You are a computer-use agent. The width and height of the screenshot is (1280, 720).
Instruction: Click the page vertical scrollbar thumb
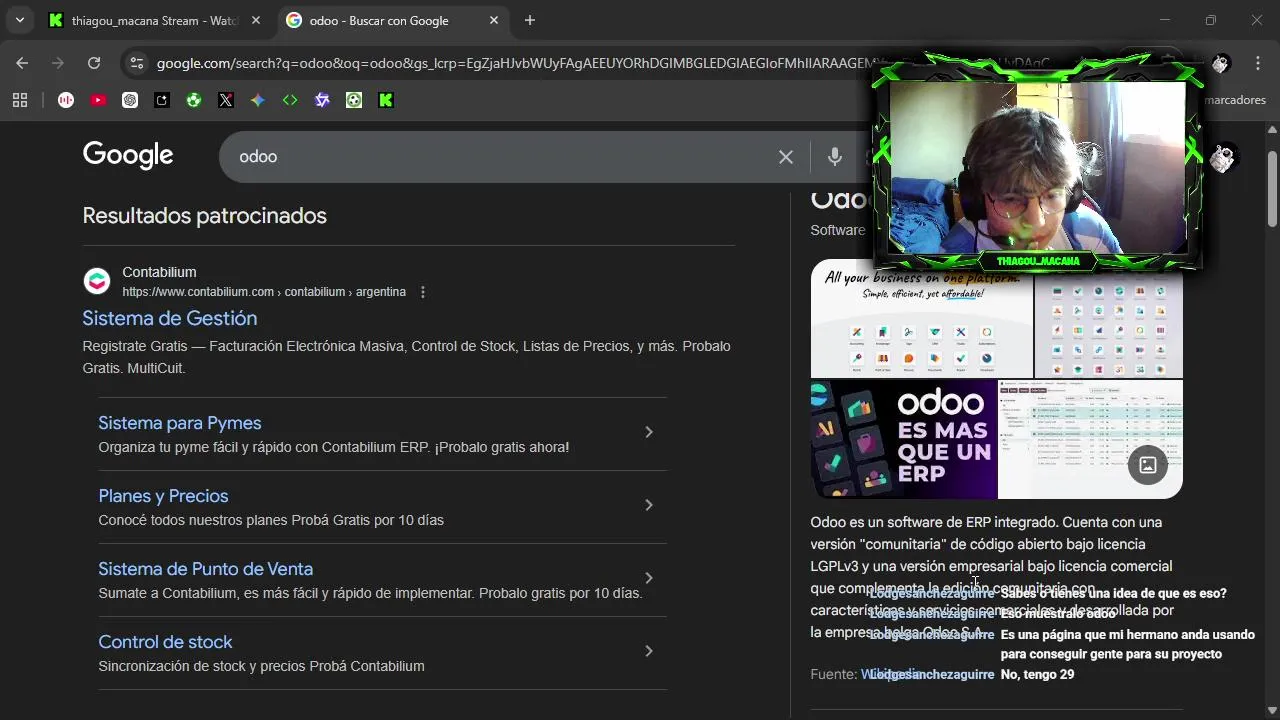coord(1272,188)
